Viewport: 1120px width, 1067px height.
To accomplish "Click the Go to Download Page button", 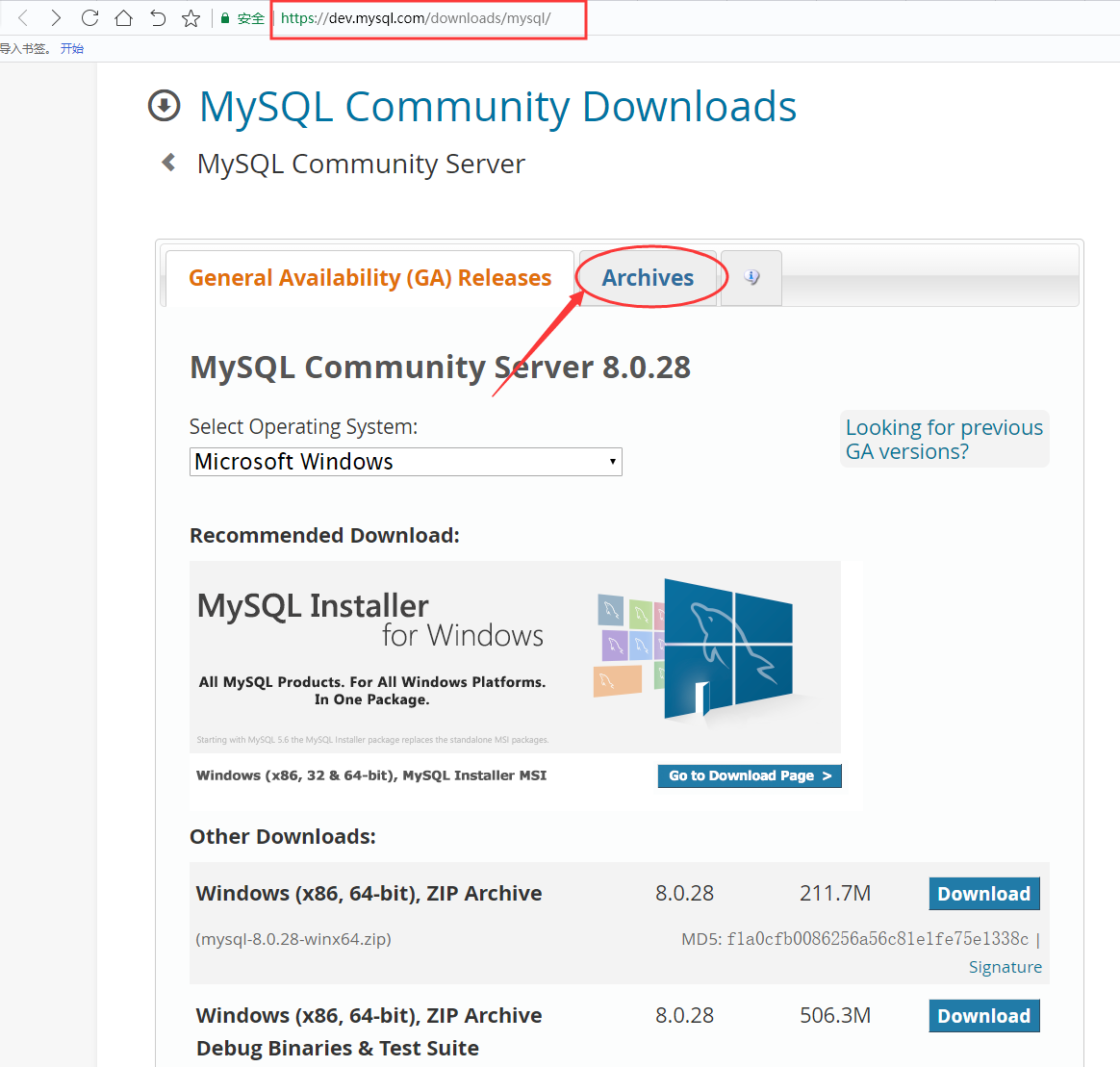I will (750, 775).
